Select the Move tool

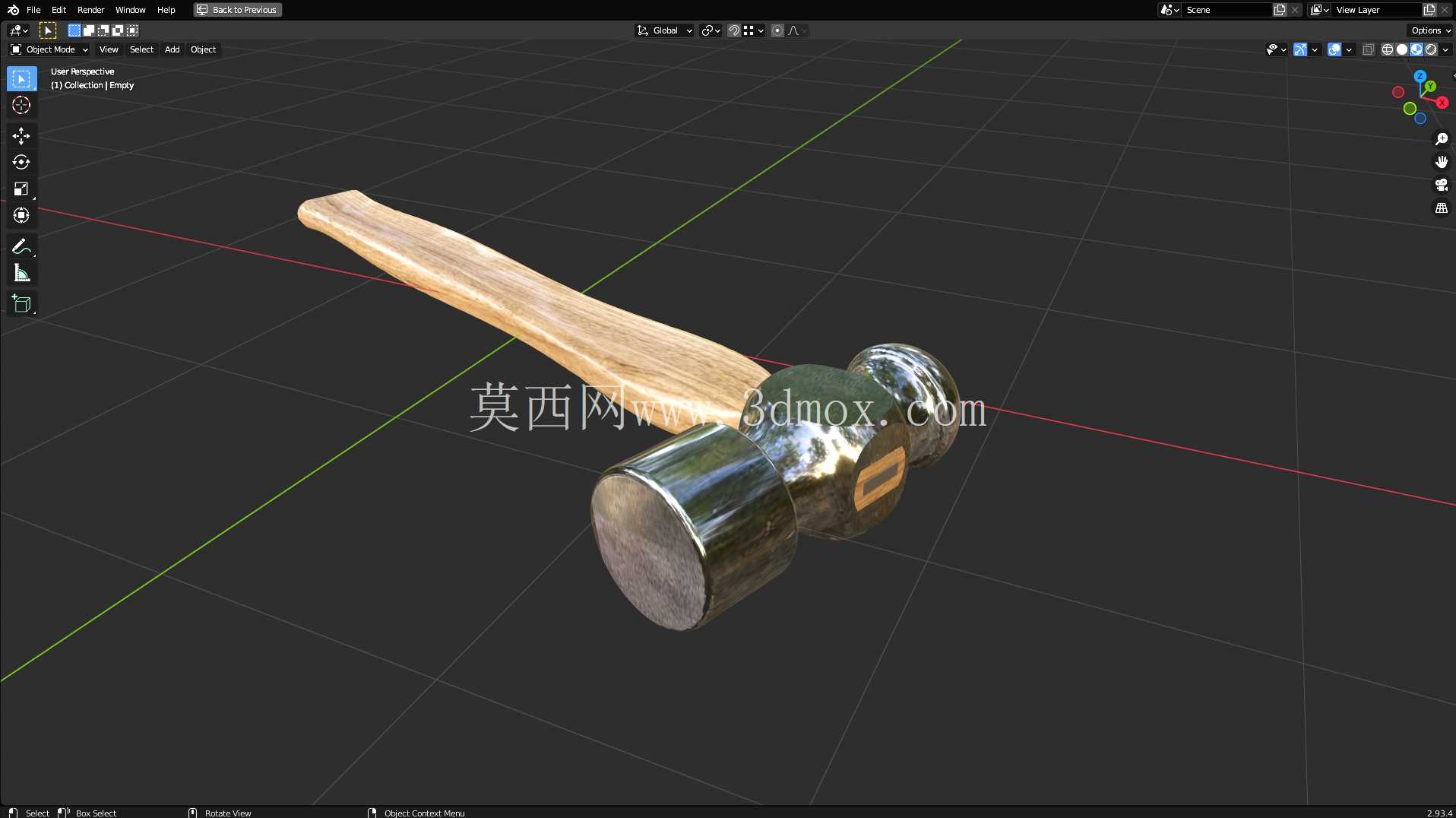21,136
